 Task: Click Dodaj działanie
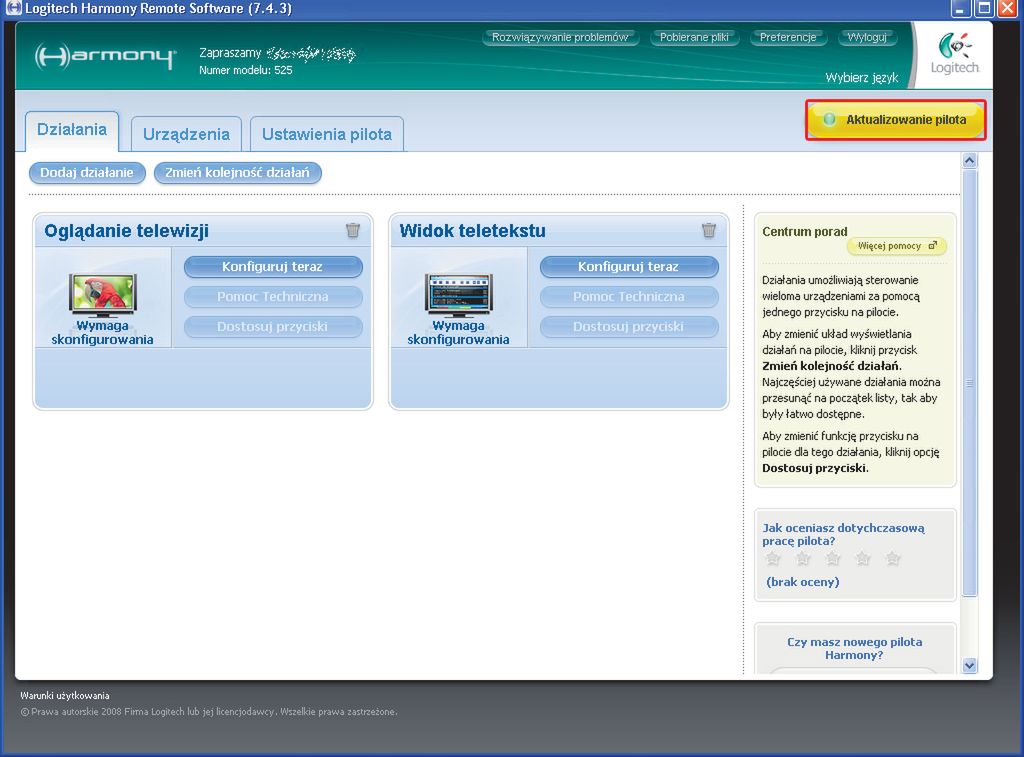point(87,172)
